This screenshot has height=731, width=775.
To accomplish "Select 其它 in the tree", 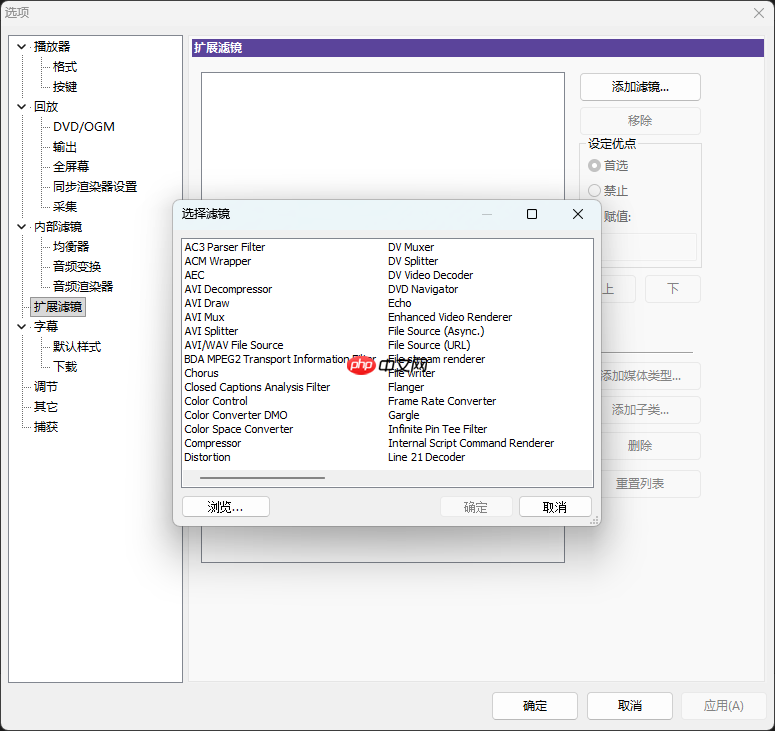I will 45,407.
